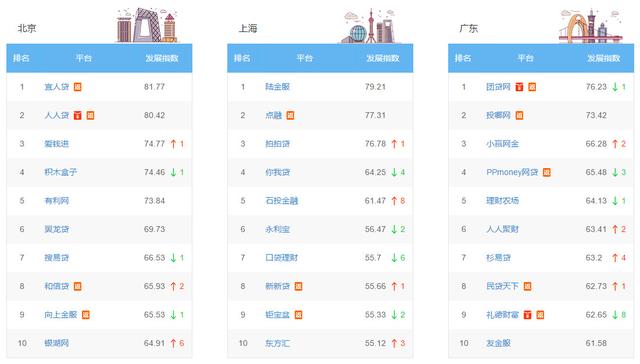Image resolution: width=640 pixels, height=364 pixels.
Task: Open the 人人贷 platform link
Action: click(57, 115)
